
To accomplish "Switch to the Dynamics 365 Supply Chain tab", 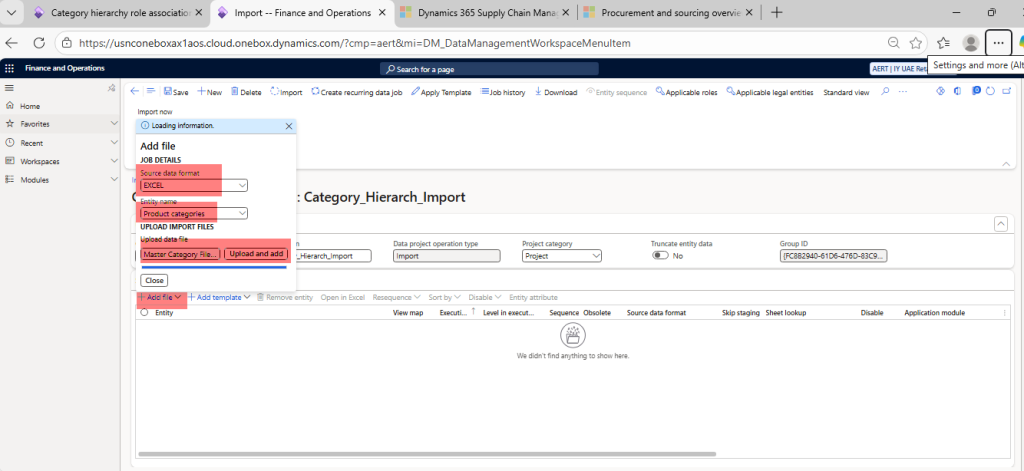I will click(478, 13).
